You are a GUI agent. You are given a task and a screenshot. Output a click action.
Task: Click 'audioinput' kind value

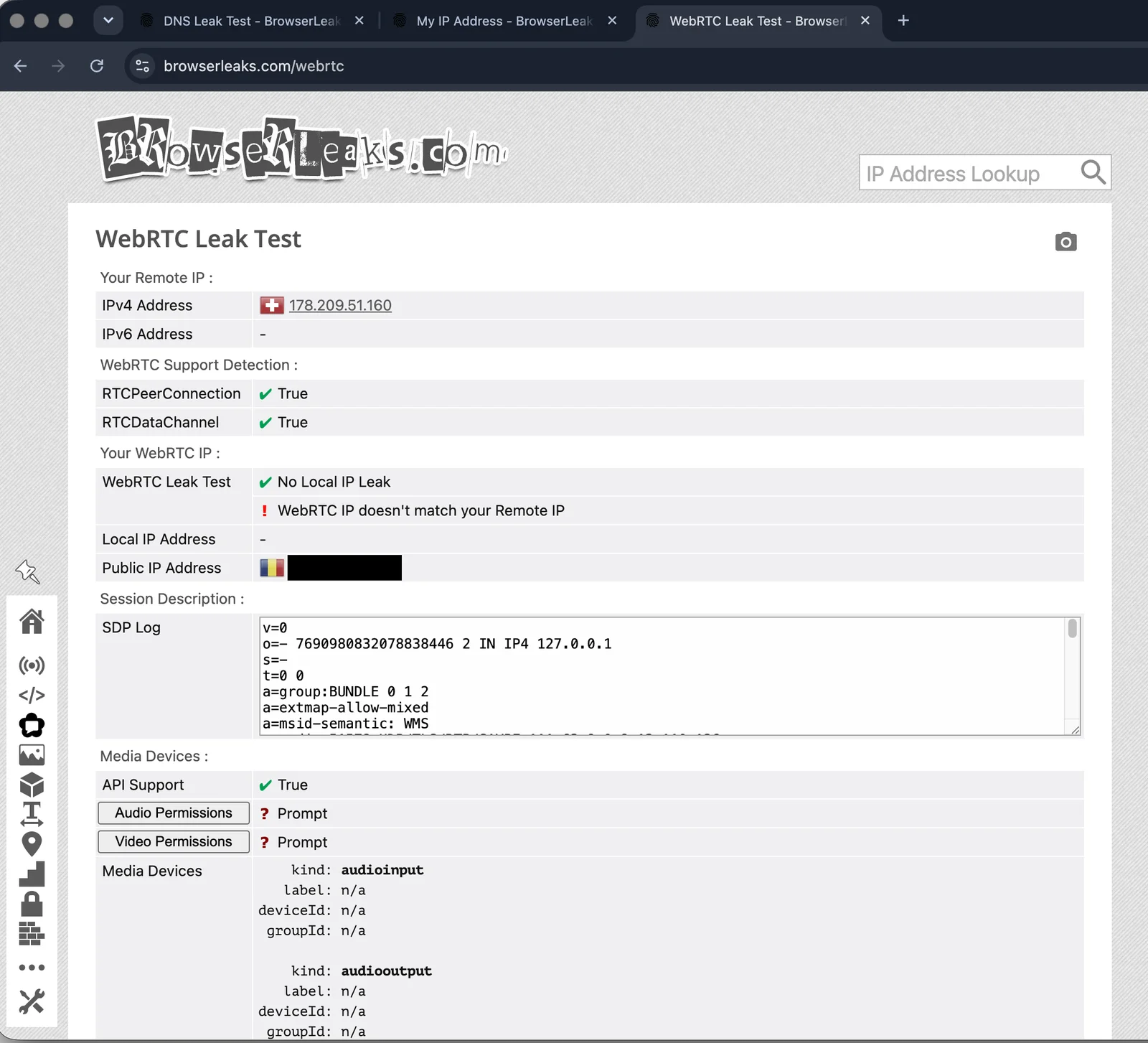(382, 870)
